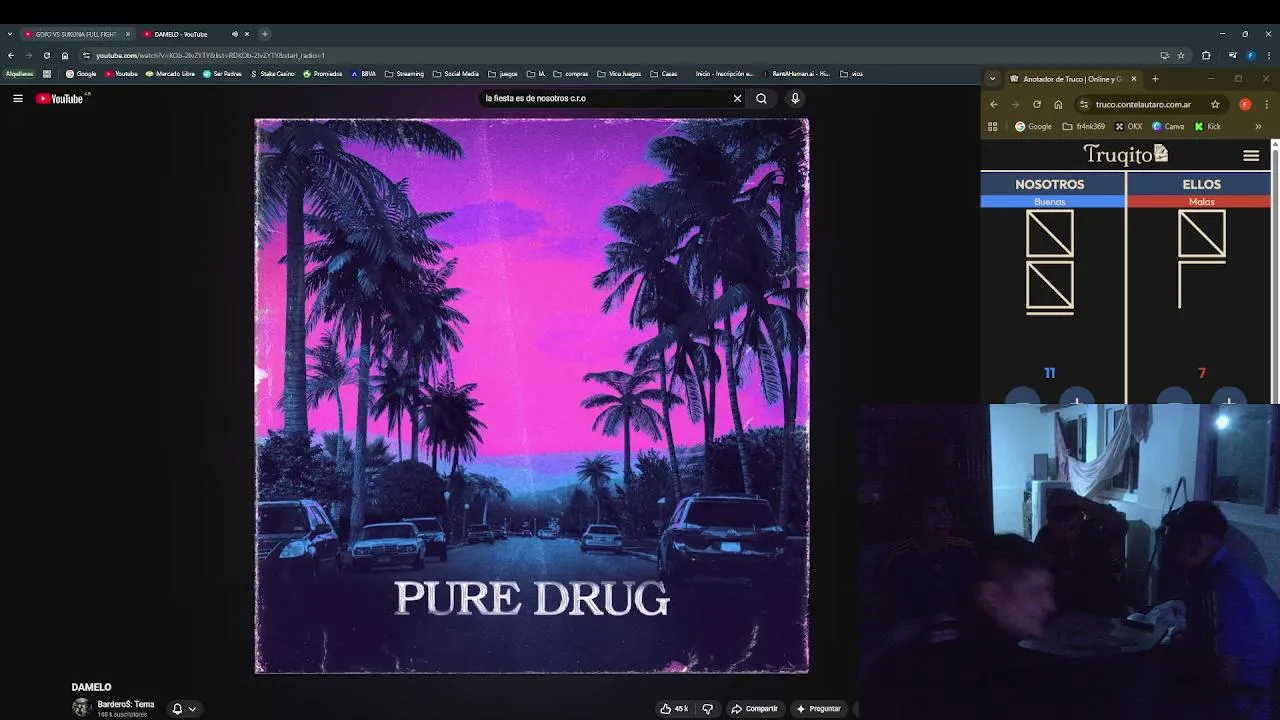Expand the Streaming bookmark folder
This screenshot has width=1280, height=720.
404,73
